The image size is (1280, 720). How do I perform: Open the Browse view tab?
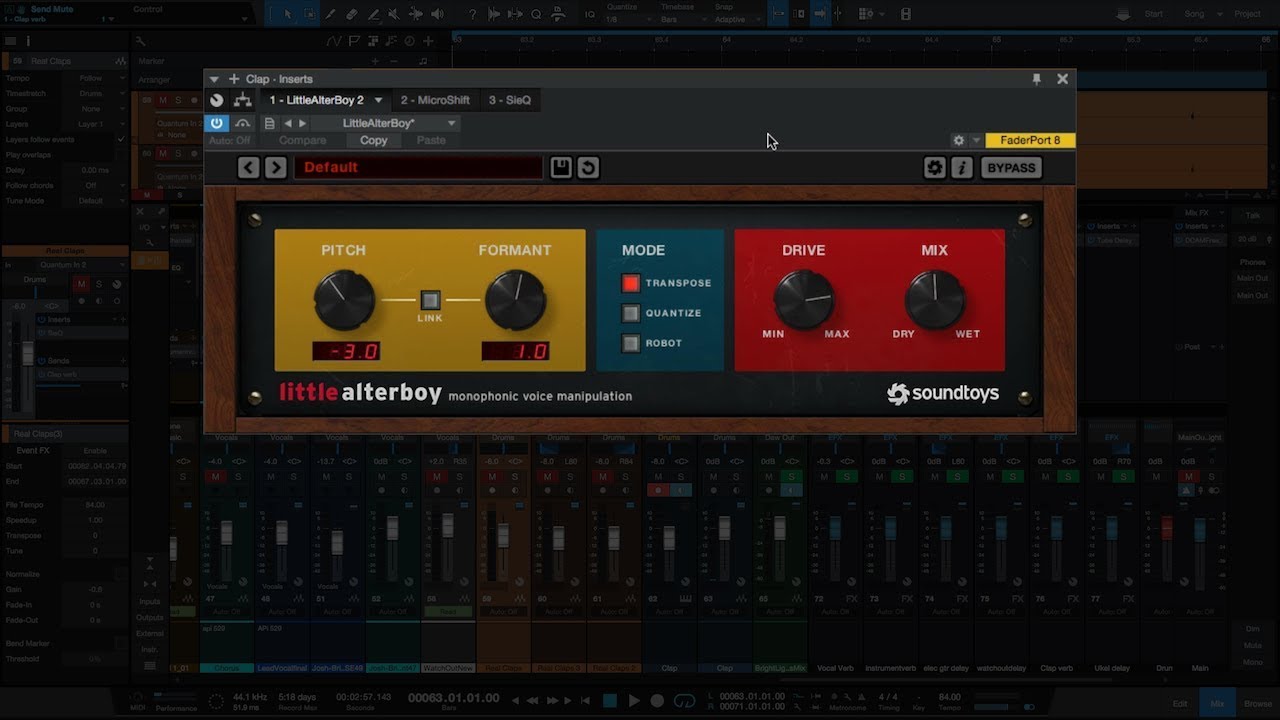pos(1257,704)
